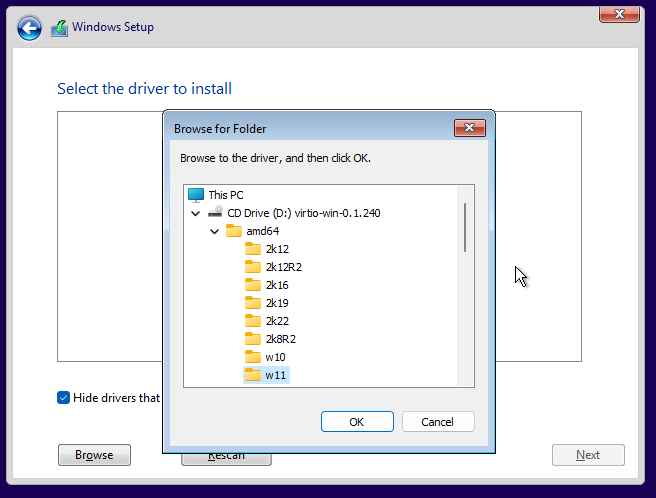
Task: Select the This PC computer icon
Action: (x=196, y=195)
